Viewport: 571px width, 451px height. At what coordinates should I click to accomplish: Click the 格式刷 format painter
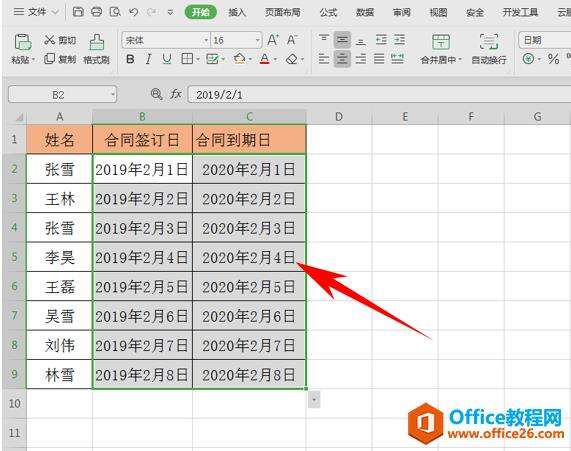point(97,49)
